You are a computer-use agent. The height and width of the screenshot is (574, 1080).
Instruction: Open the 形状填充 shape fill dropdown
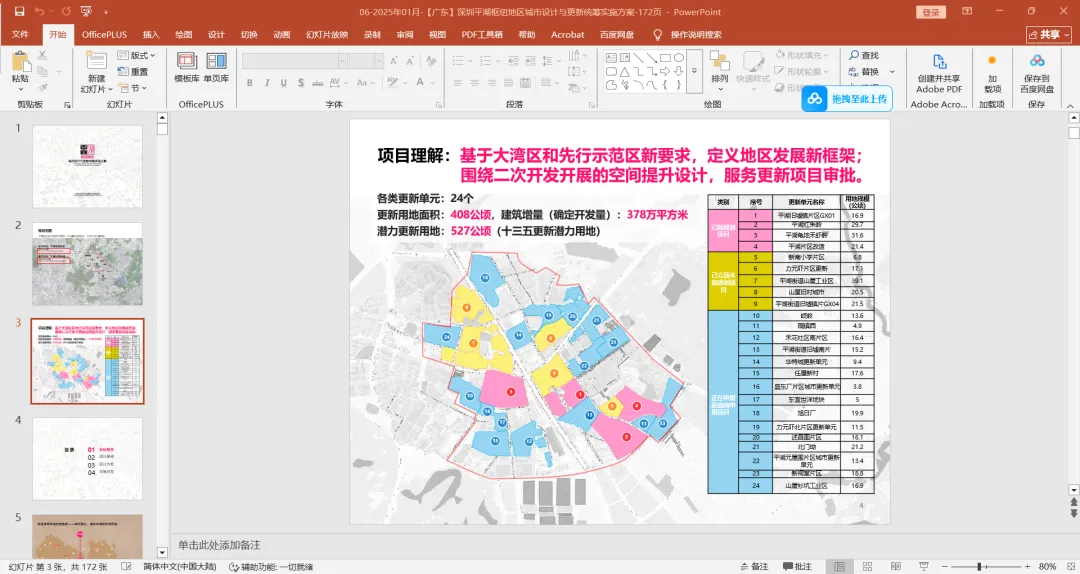click(802, 55)
